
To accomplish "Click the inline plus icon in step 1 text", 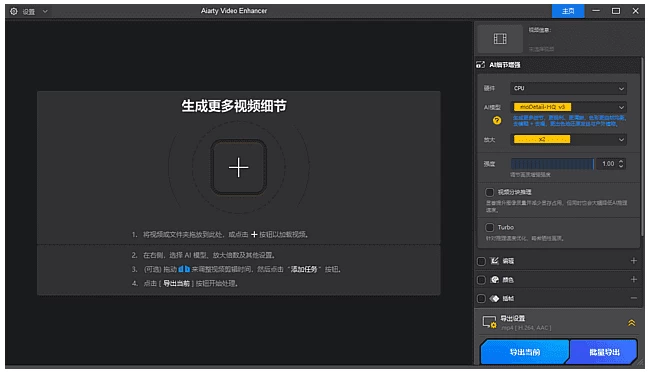I will [x=254, y=234].
